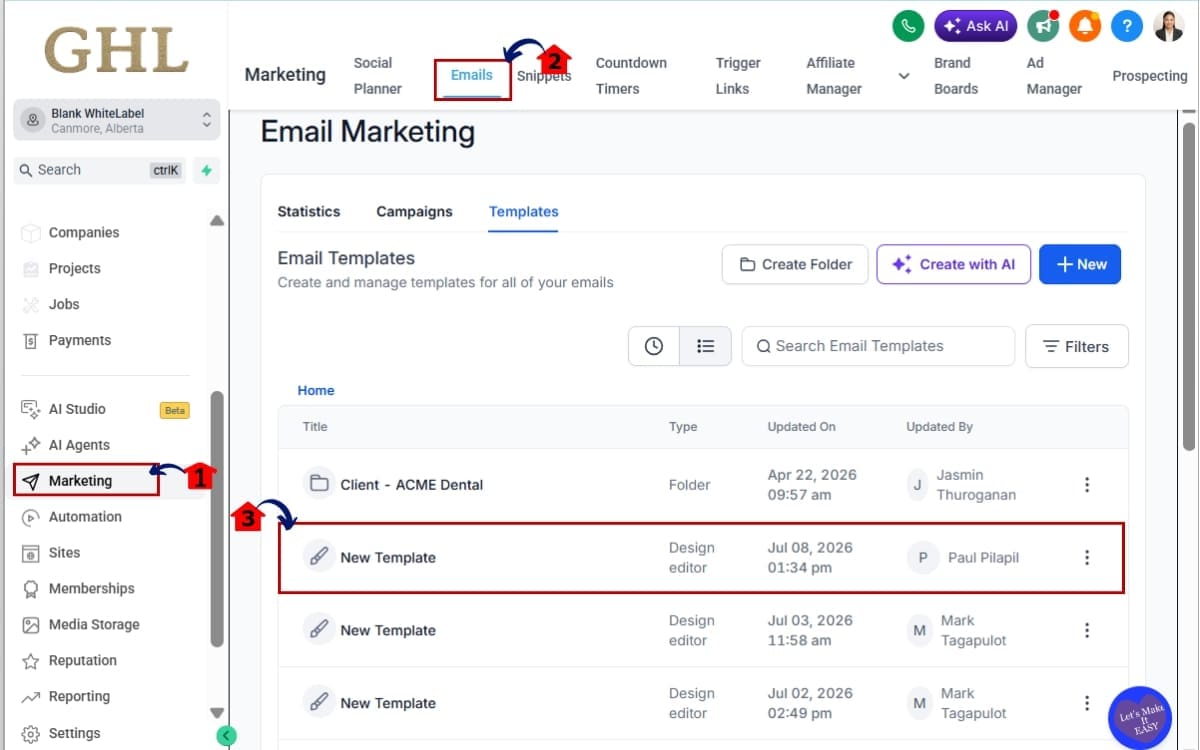Open the Client - ACME Dental folder

point(412,485)
